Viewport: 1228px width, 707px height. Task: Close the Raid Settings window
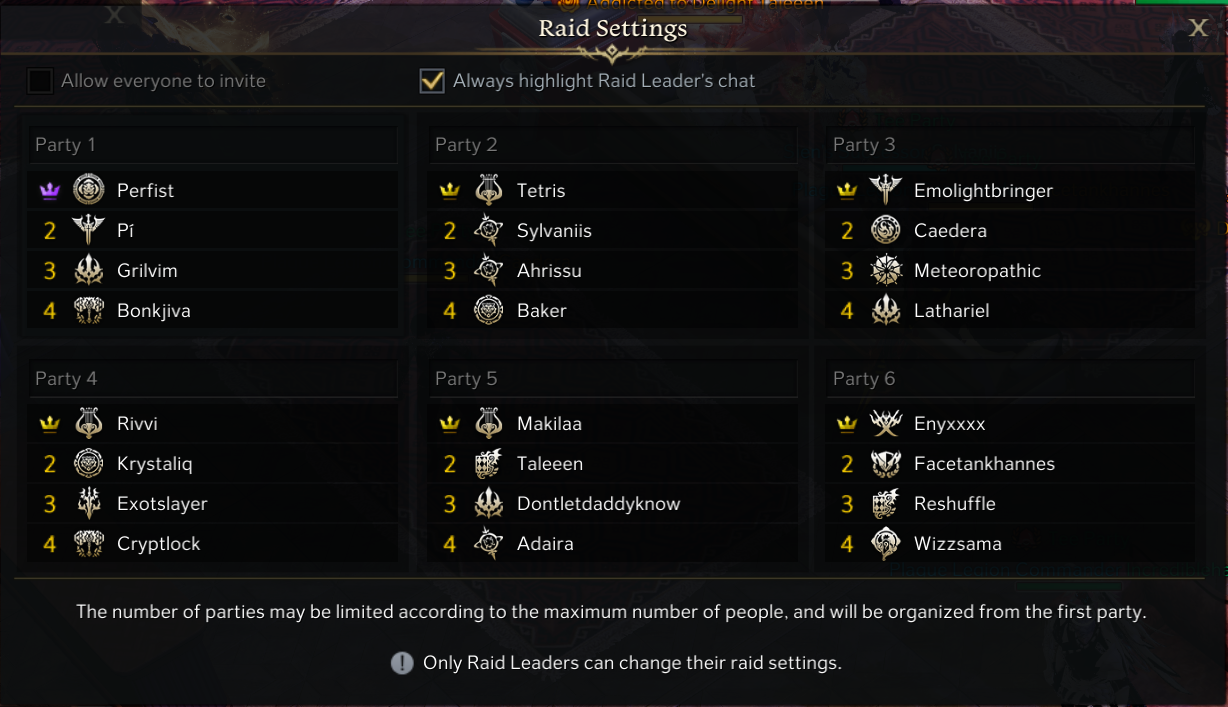pos(1198,28)
